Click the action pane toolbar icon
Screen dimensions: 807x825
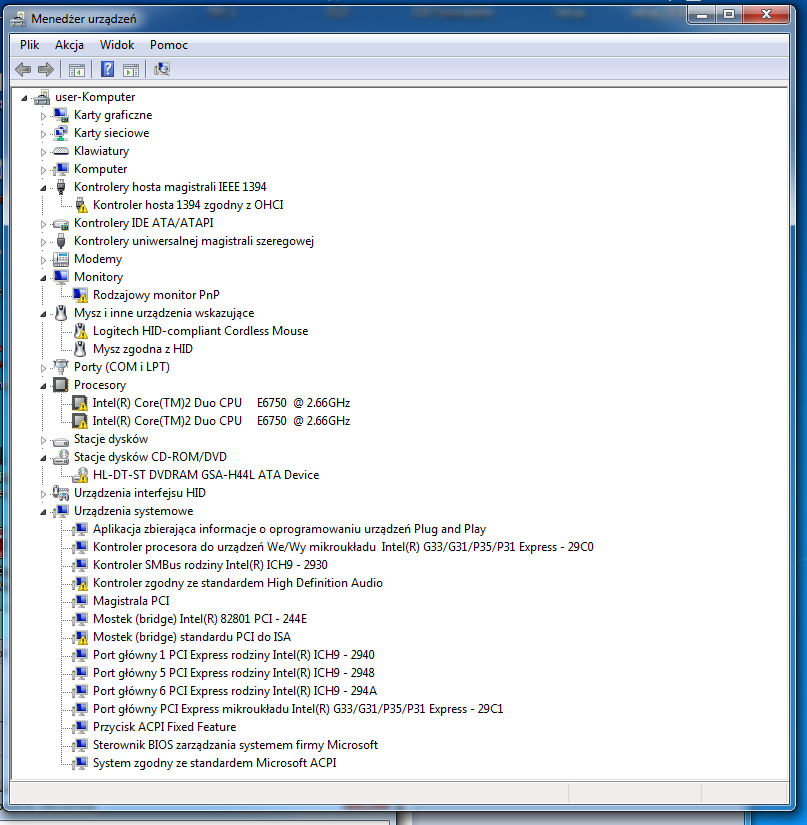tap(130, 69)
